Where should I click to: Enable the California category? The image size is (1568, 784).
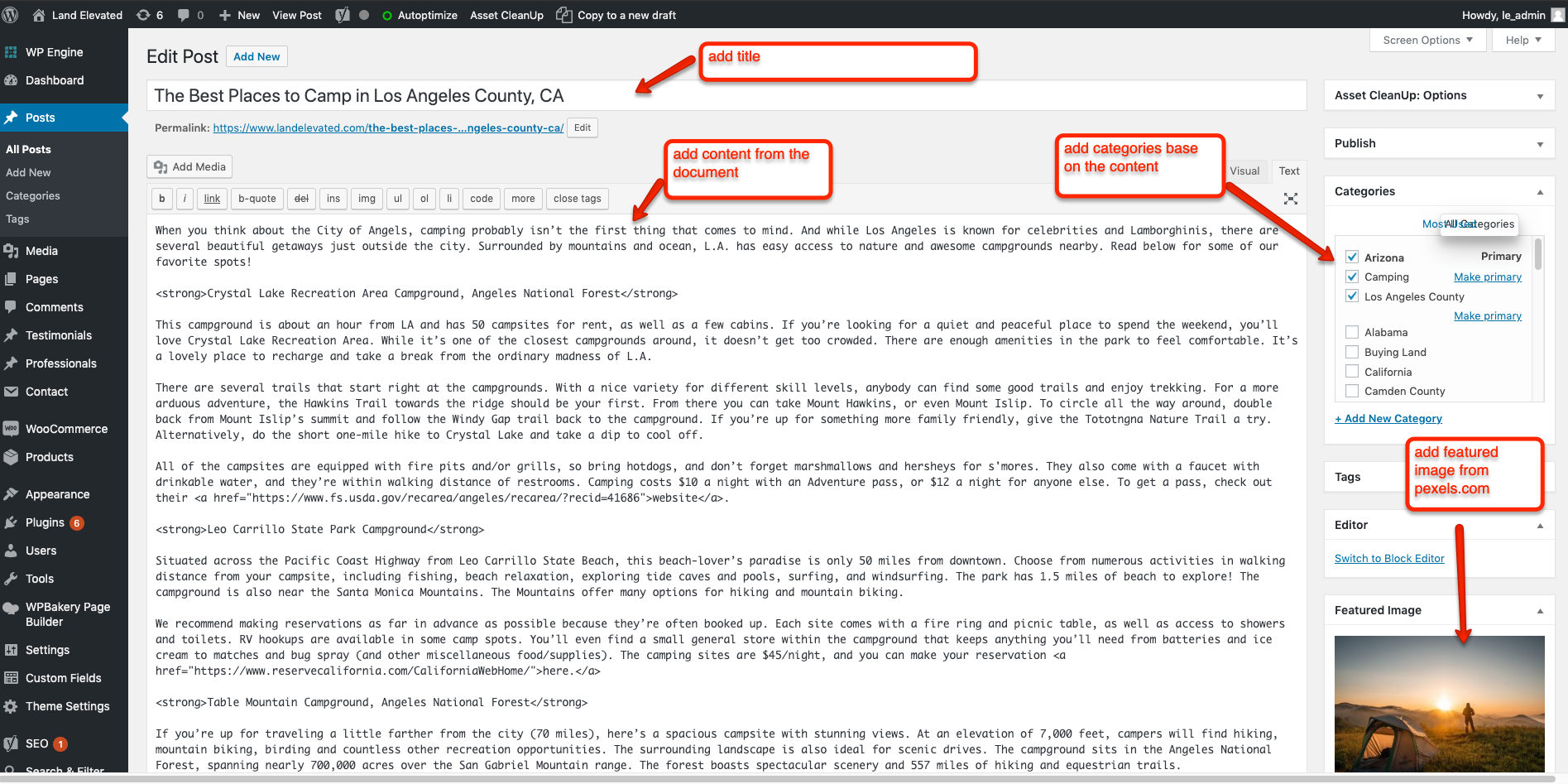click(1352, 371)
